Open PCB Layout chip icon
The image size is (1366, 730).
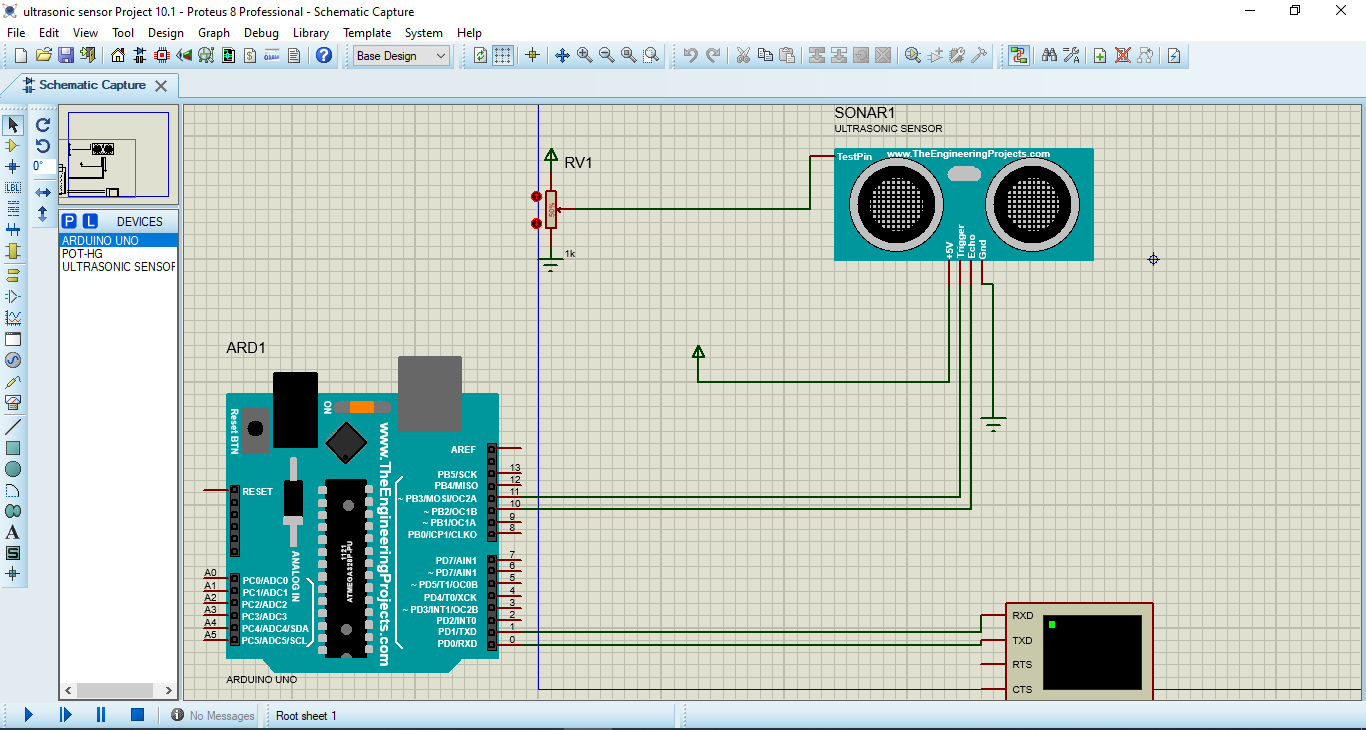coord(162,56)
